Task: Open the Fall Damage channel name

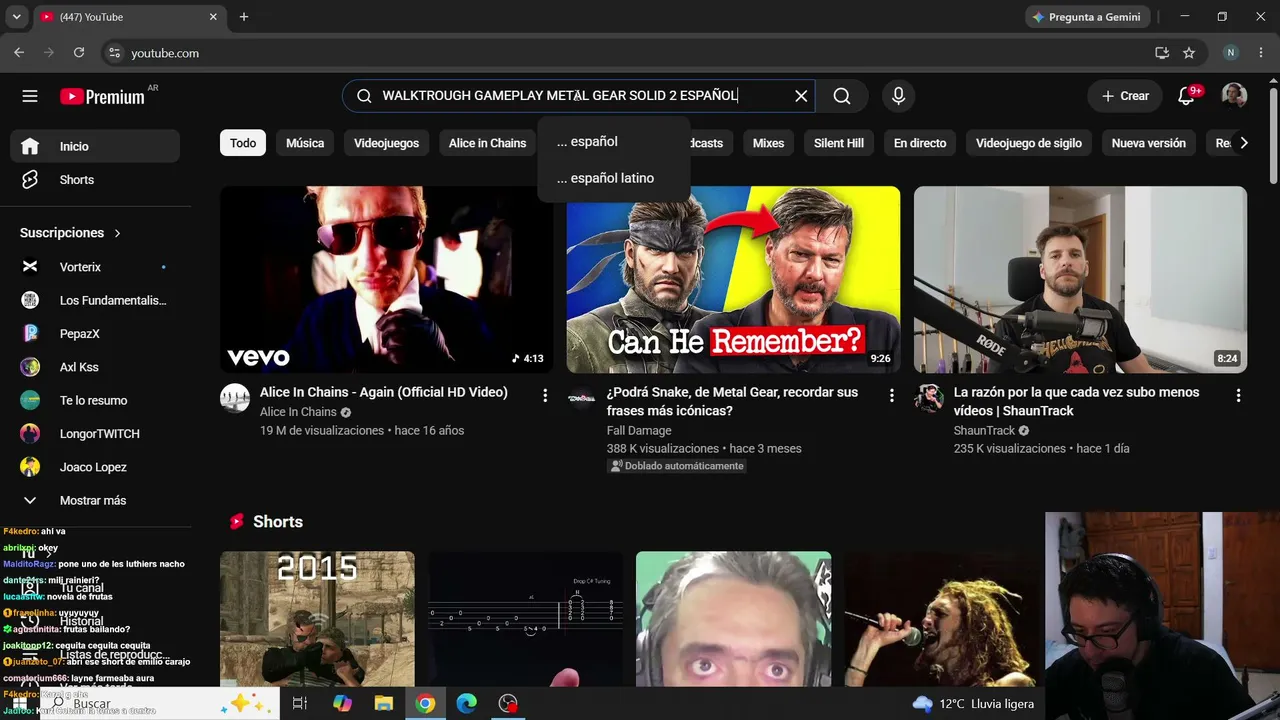Action: 639,430
